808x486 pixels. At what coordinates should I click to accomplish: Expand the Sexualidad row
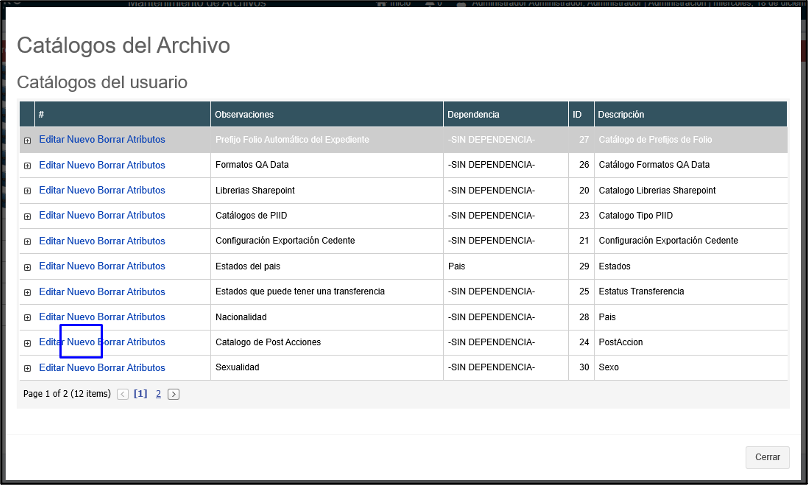(x=27, y=369)
